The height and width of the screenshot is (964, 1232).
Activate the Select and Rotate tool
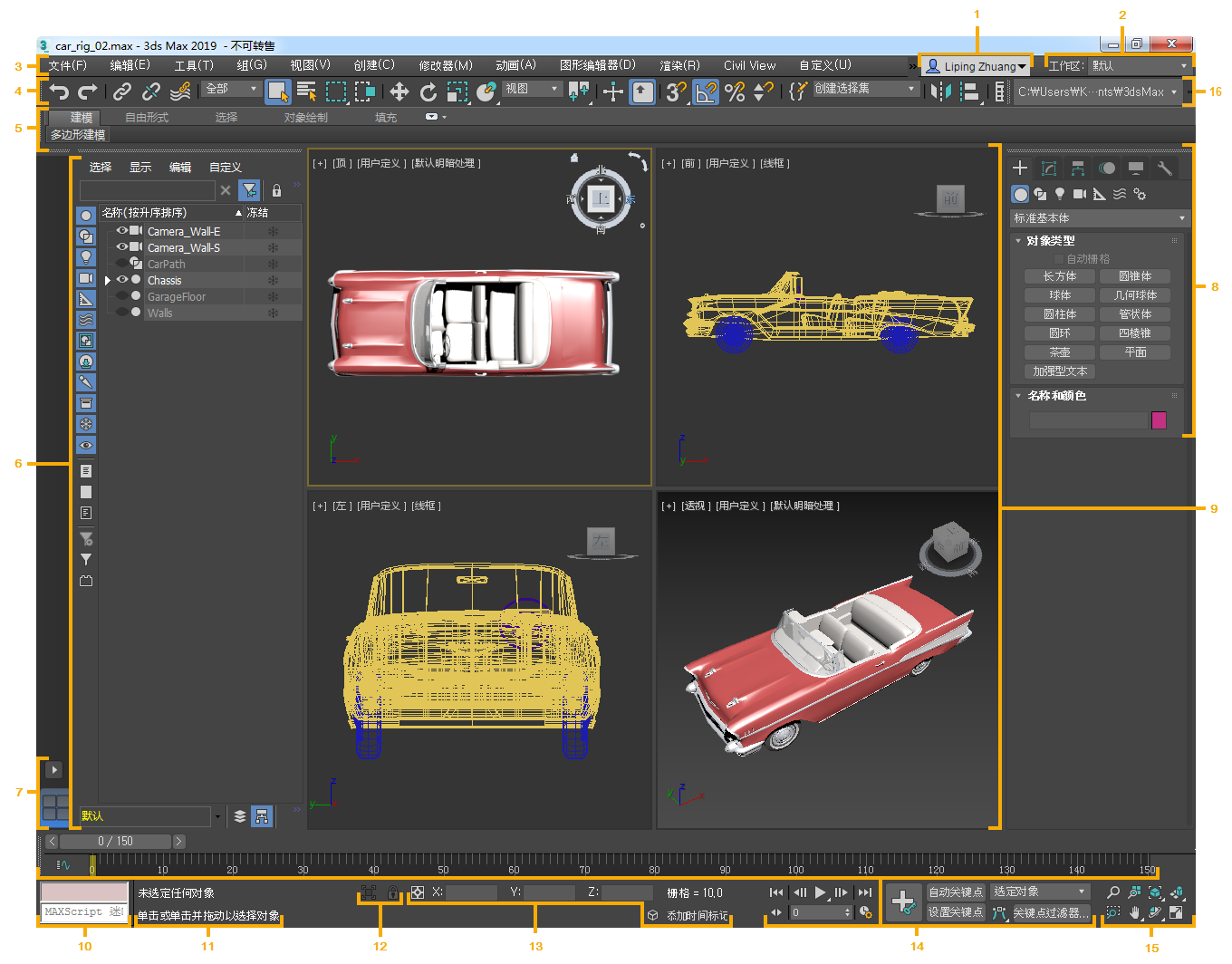pos(428,92)
